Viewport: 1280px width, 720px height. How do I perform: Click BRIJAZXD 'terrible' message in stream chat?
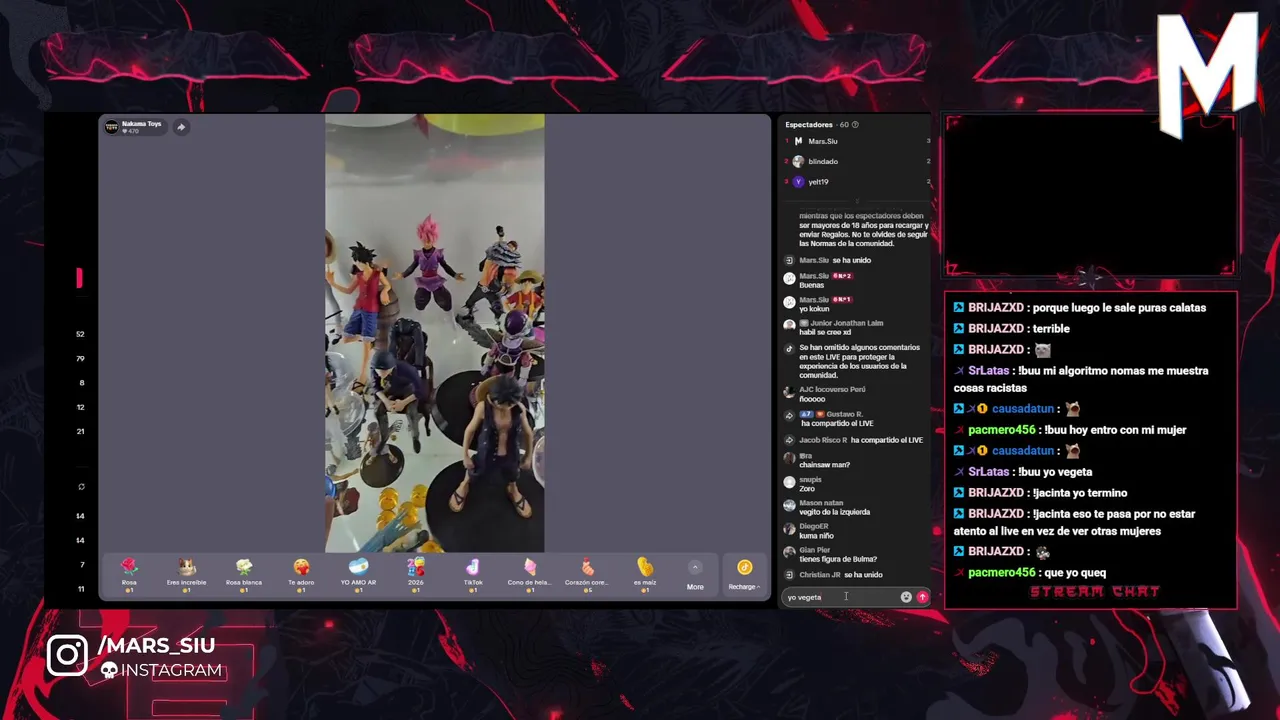(1011, 328)
